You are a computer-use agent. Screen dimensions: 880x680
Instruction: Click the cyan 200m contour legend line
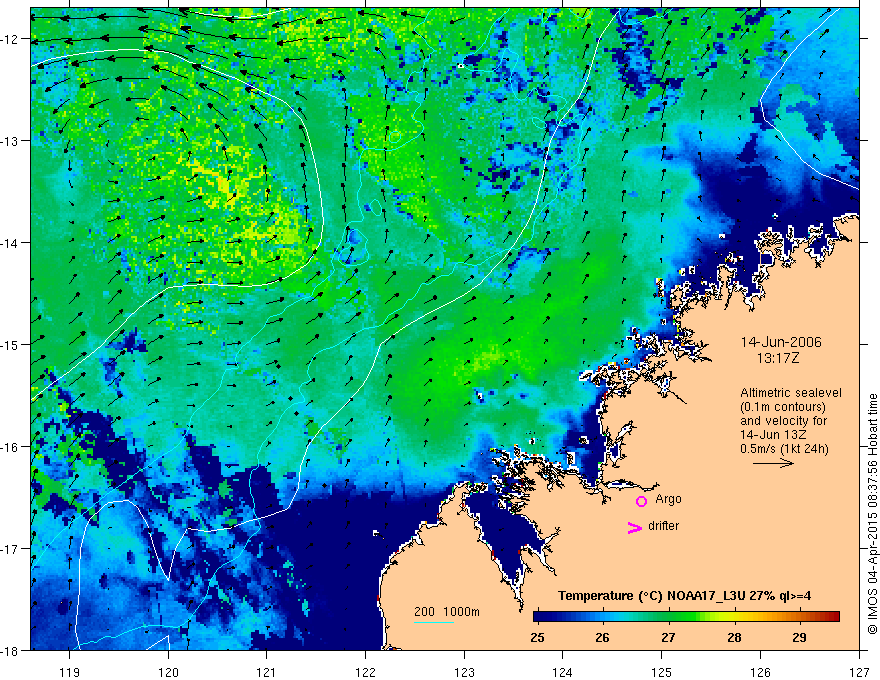click(434, 622)
